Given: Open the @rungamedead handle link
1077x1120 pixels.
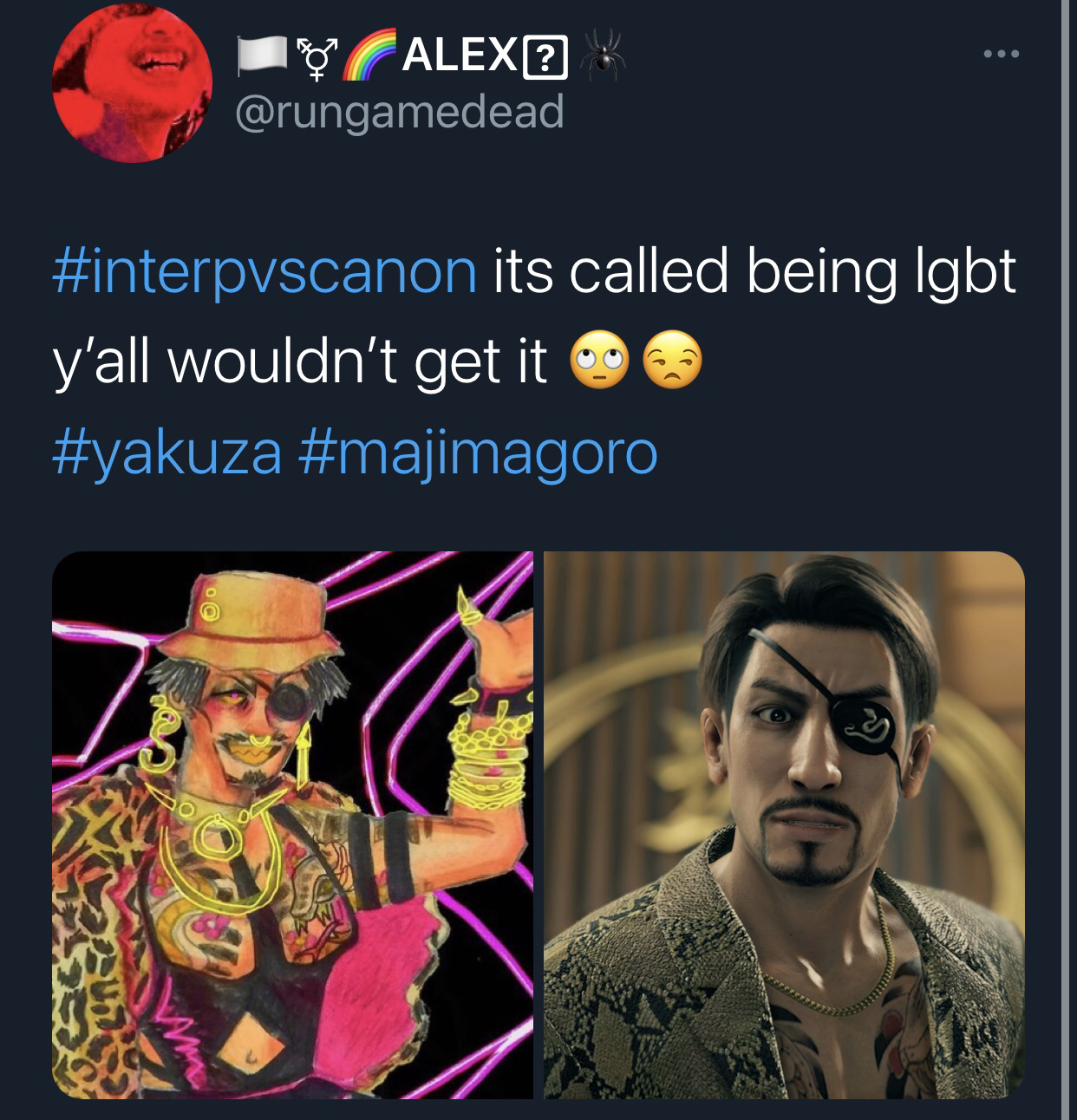Looking at the screenshot, I should (x=400, y=113).
